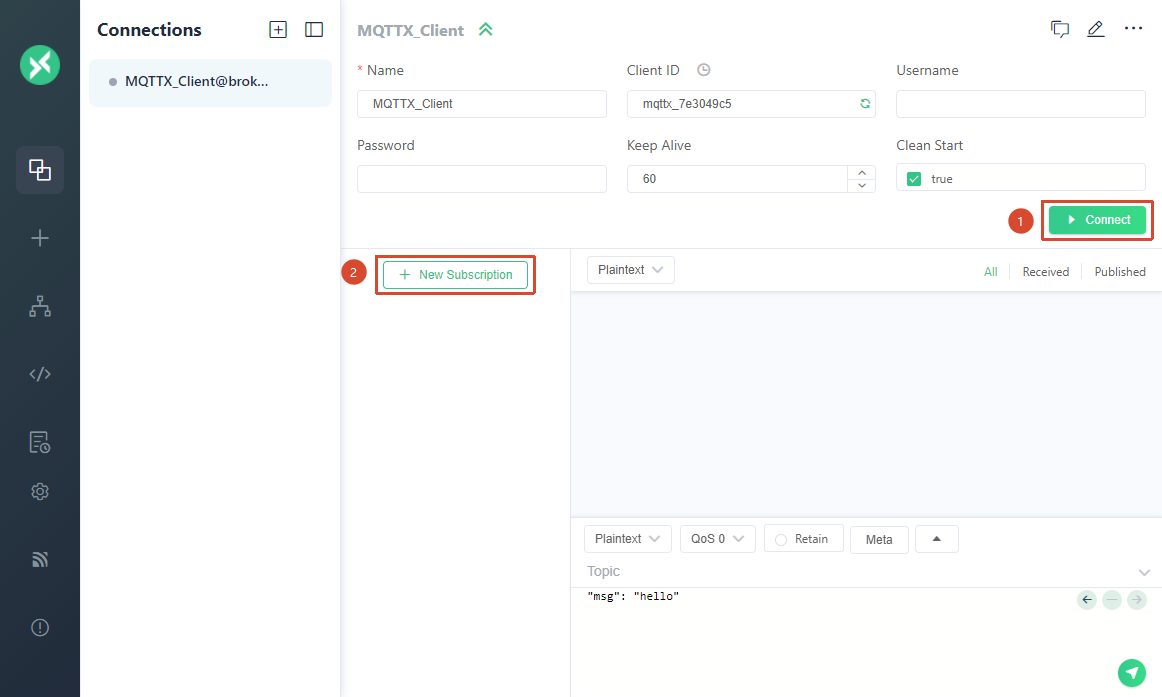Select the MQTTX_Client@brok... connection
Viewport: 1162px width, 697px height.
tap(210, 82)
